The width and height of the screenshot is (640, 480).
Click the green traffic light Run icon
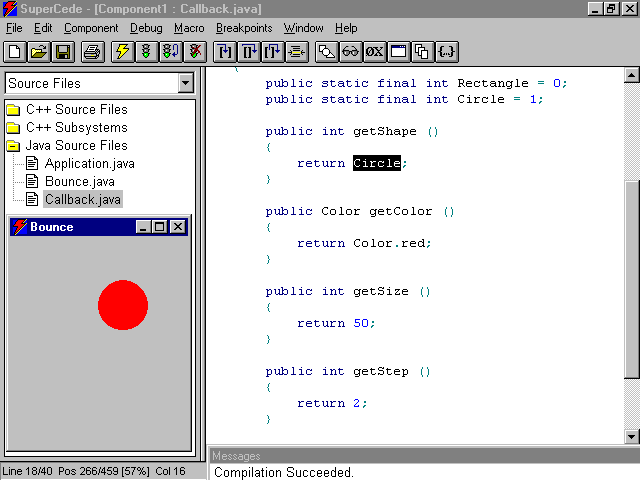click(147, 52)
